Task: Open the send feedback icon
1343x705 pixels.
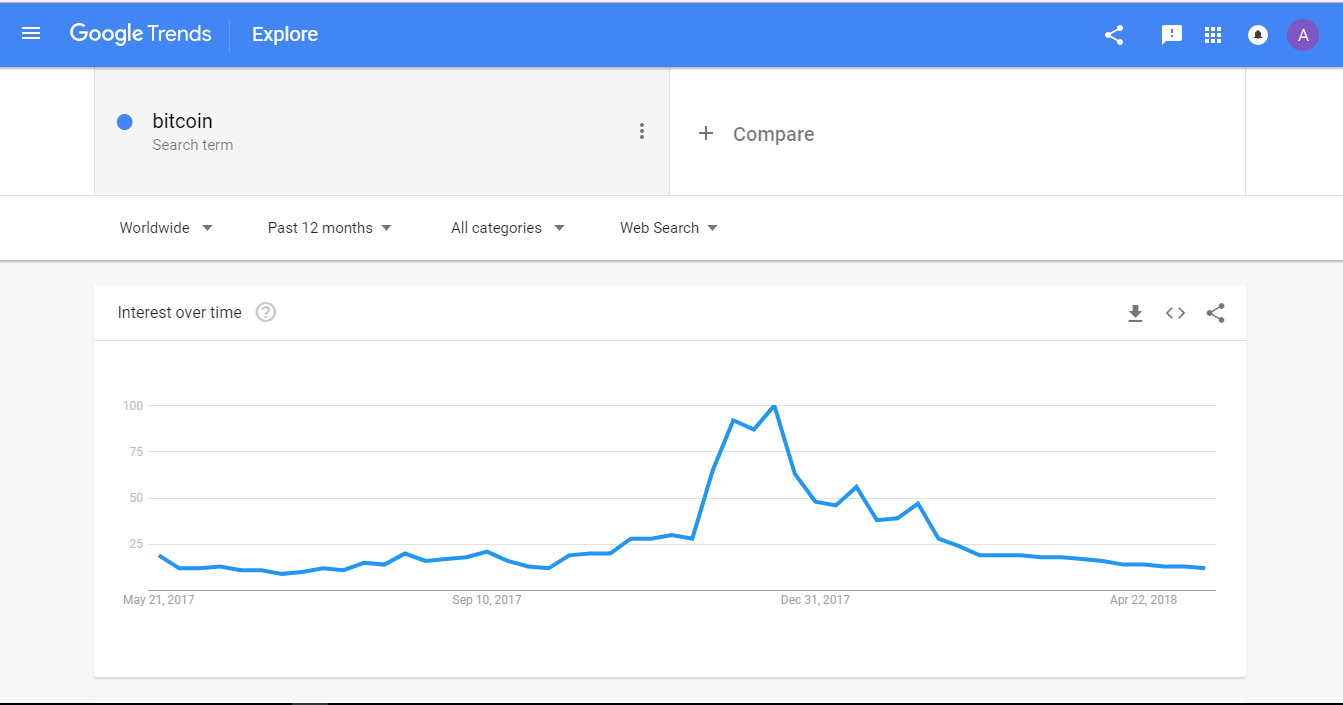Action: pyautogui.click(x=1172, y=35)
